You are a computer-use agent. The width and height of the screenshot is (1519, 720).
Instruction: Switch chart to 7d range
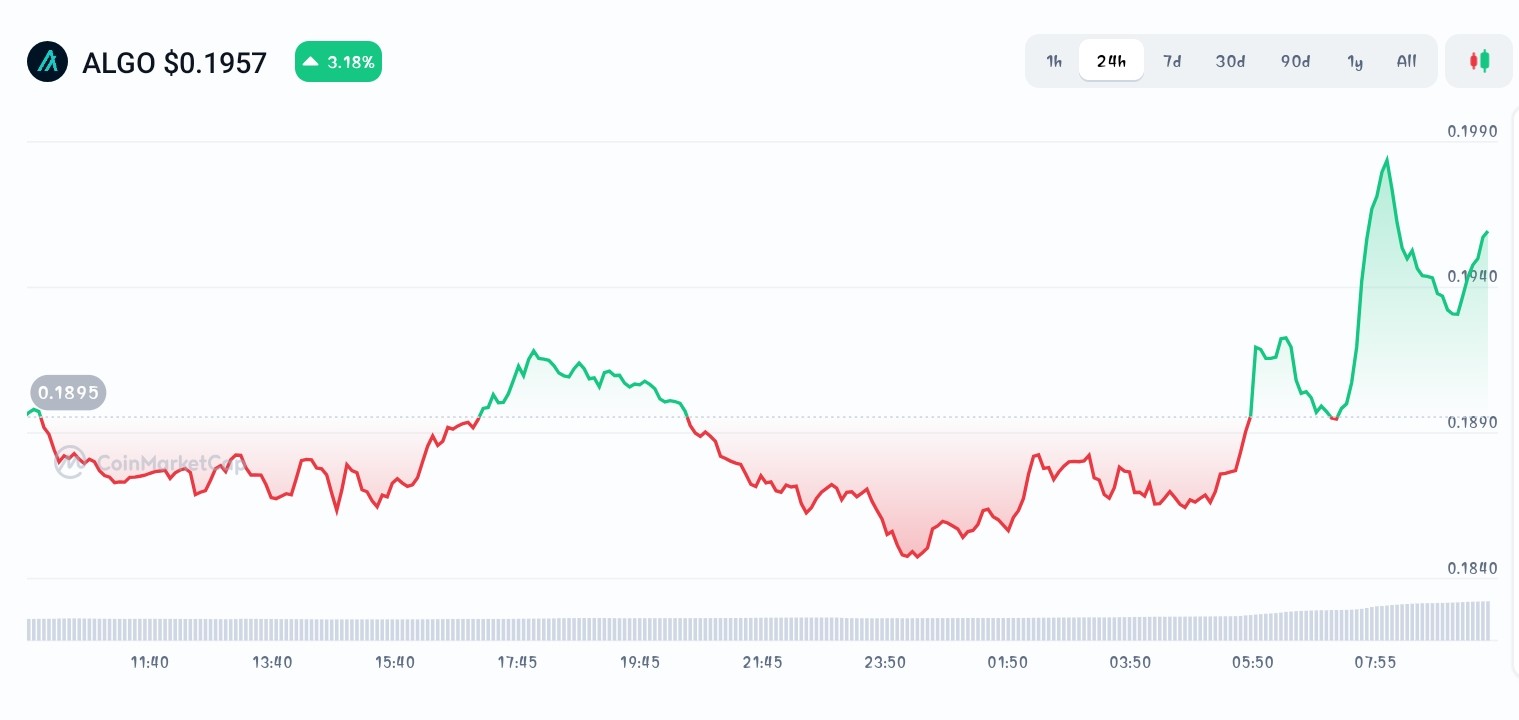[1172, 61]
